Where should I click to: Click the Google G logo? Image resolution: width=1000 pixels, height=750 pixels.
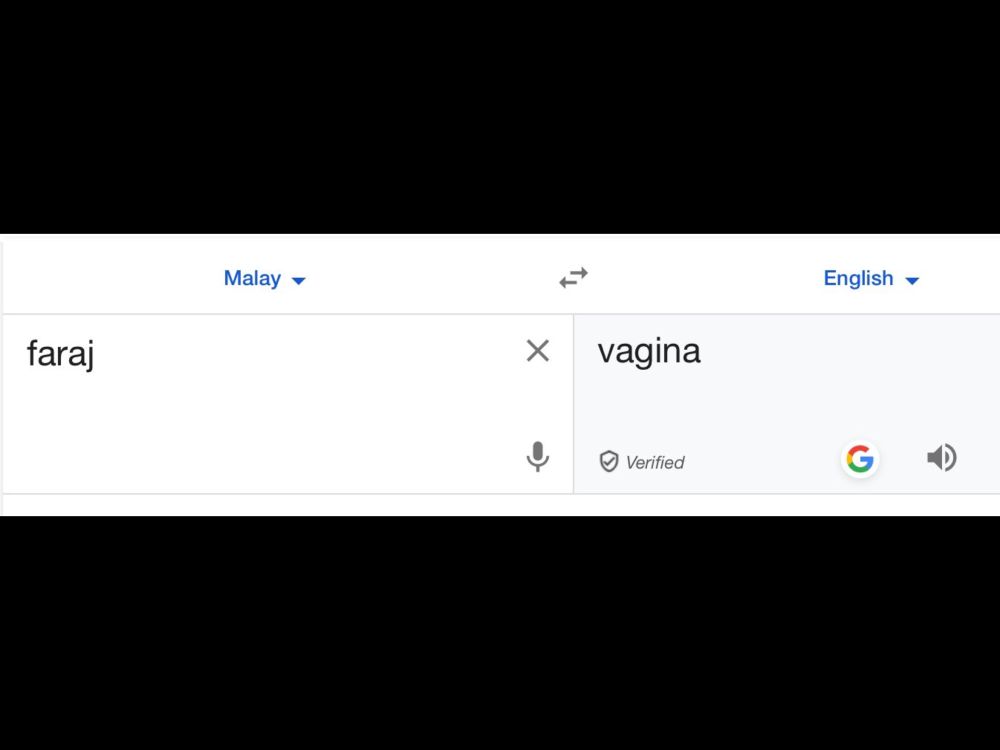coord(860,459)
